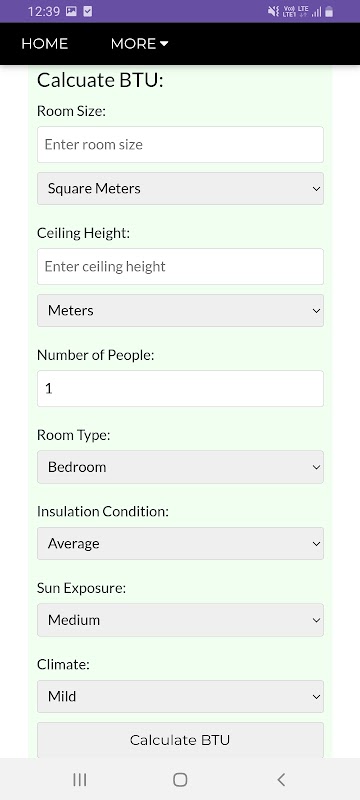Tap the signal strength bars icon
This screenshot has width=360, height=800.
[x=317, y=12]
